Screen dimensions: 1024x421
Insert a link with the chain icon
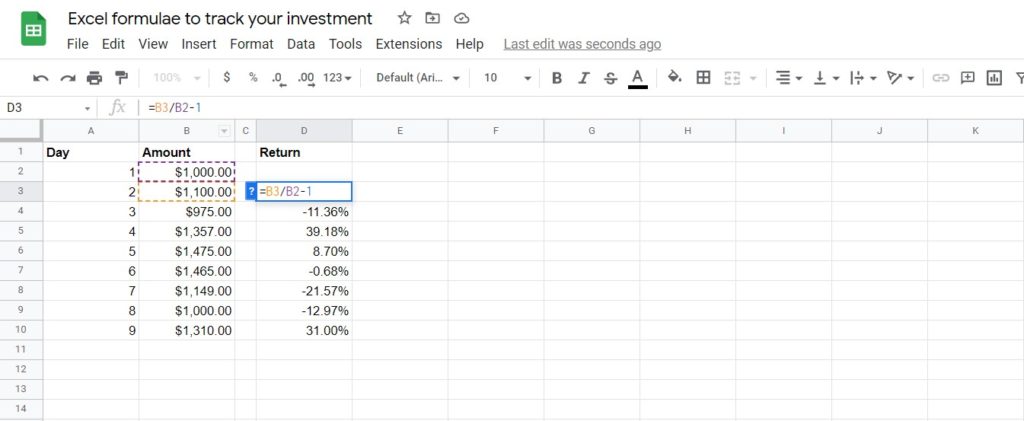point(940,78)
